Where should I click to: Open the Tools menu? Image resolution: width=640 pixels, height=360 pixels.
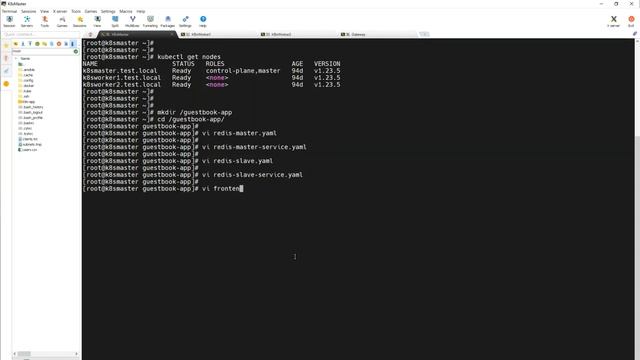(76, 11)
